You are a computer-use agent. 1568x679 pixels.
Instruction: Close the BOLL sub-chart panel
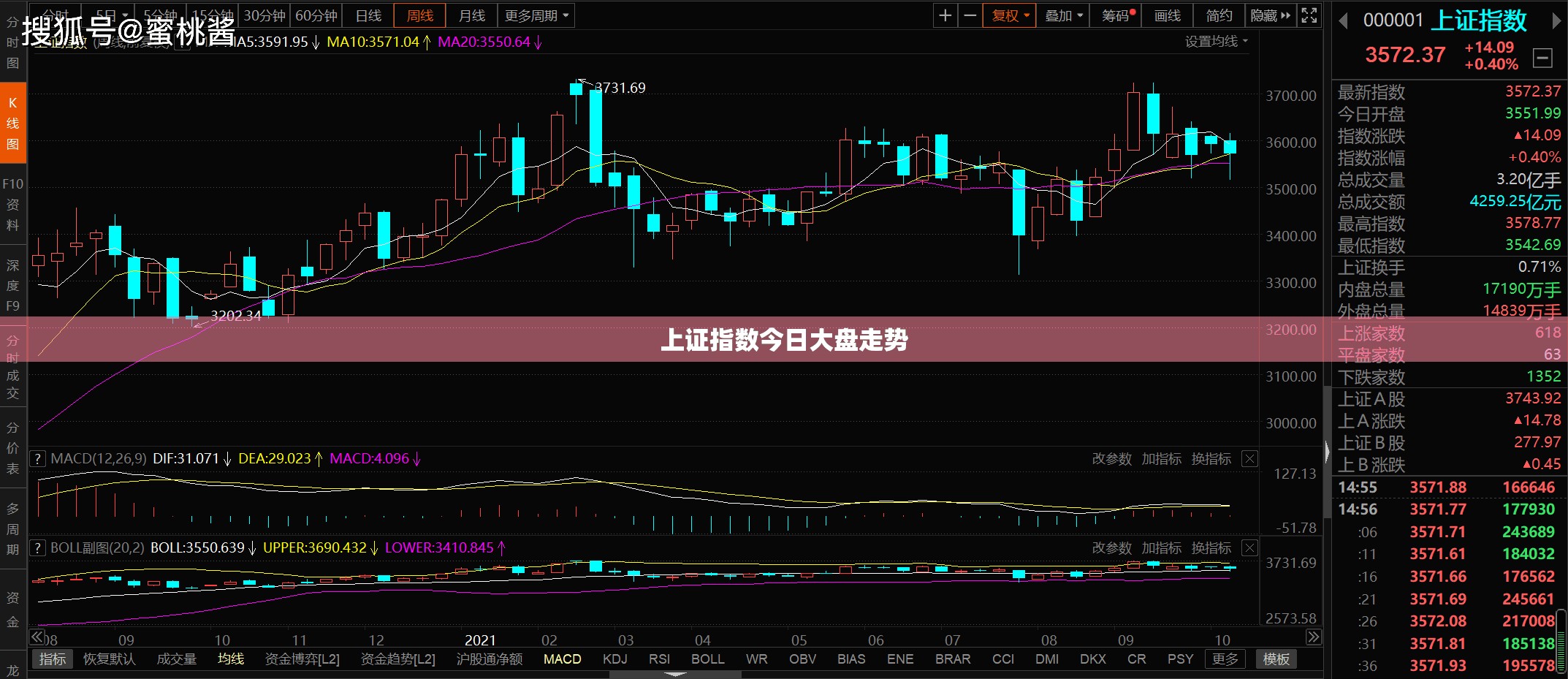pyautogui.click(x=1250, y=548)
